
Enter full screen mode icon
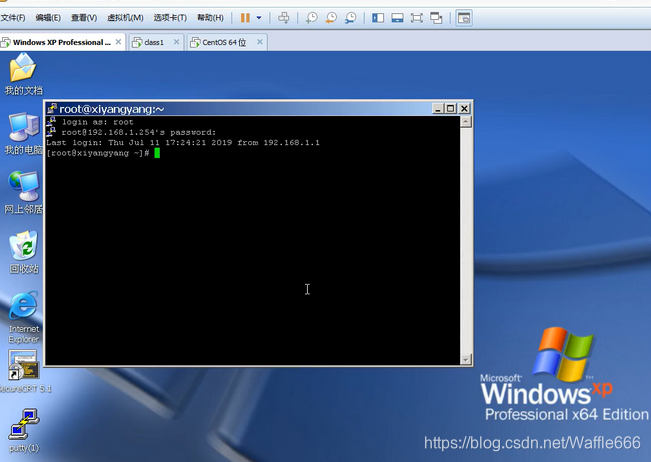[416, 18]
